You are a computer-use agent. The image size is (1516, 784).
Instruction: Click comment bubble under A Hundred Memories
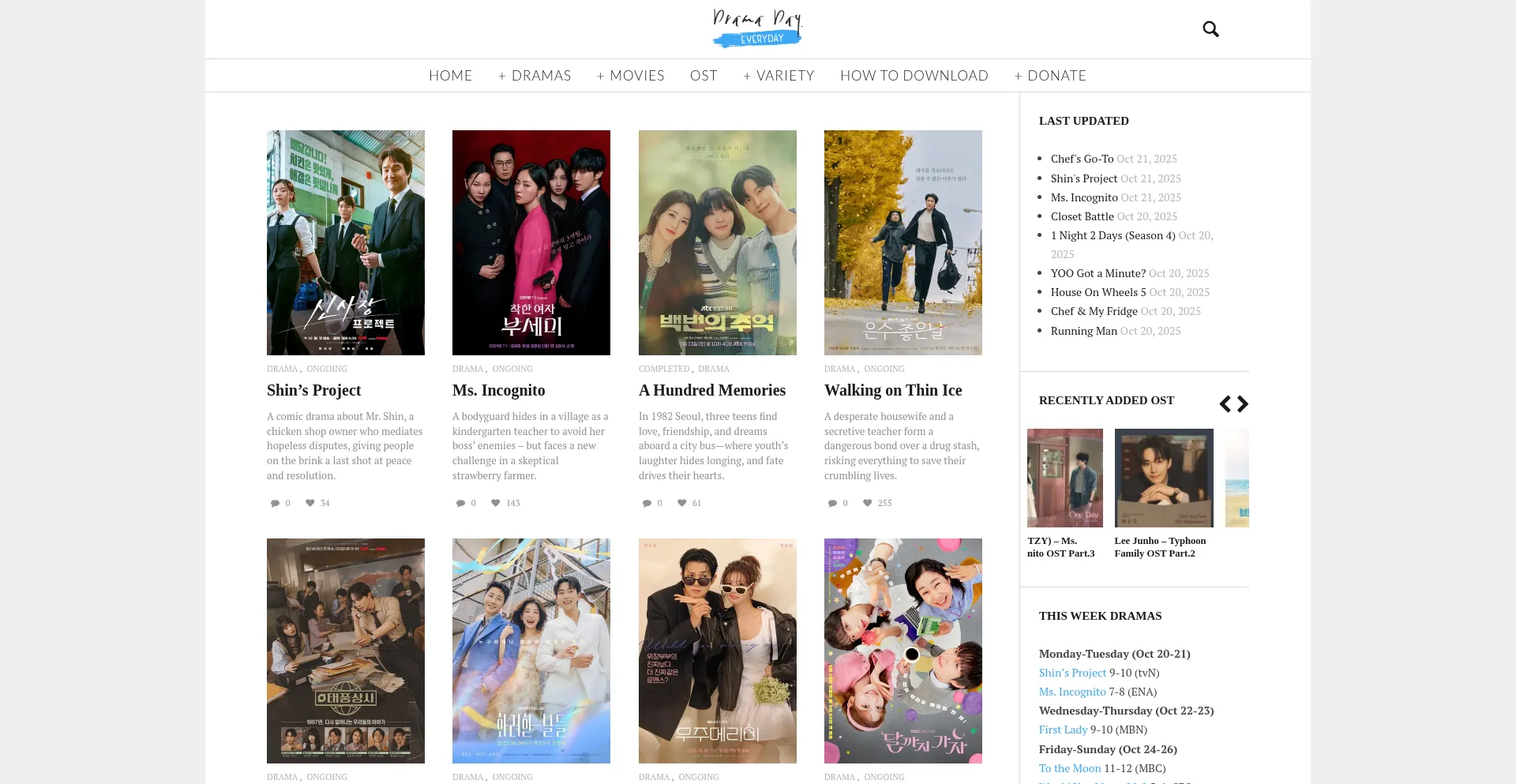click(x=647, y=503)
